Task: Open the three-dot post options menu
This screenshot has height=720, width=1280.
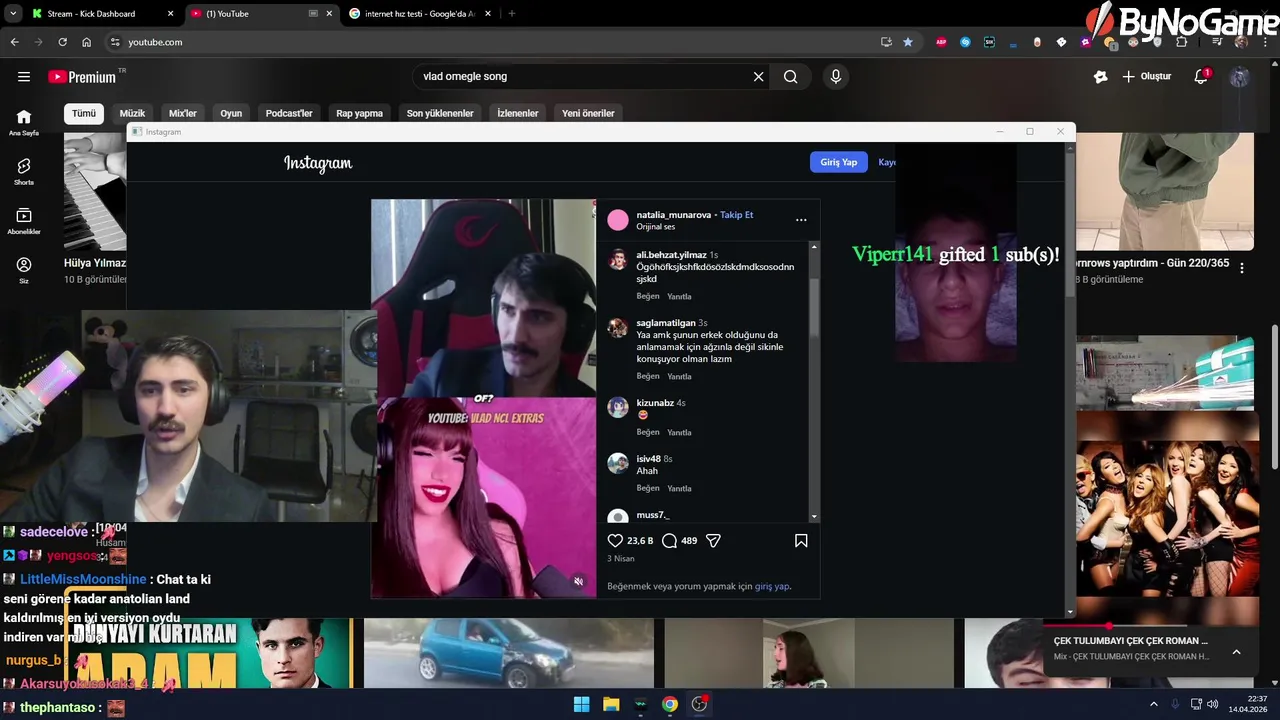Action: 801,220
